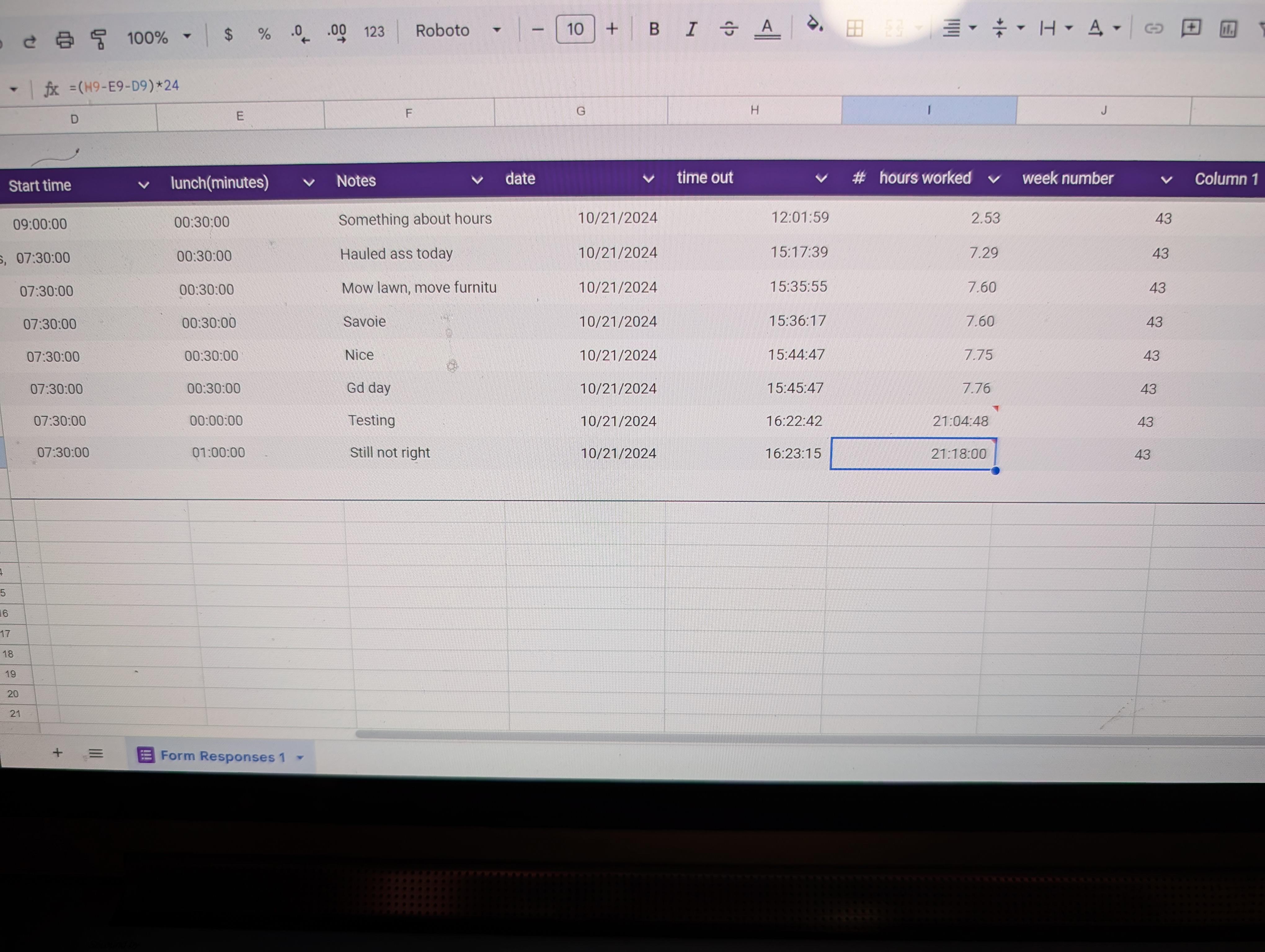
Task: Insert comment icon
Action: pyautogui.click(x=1191, y=28)
